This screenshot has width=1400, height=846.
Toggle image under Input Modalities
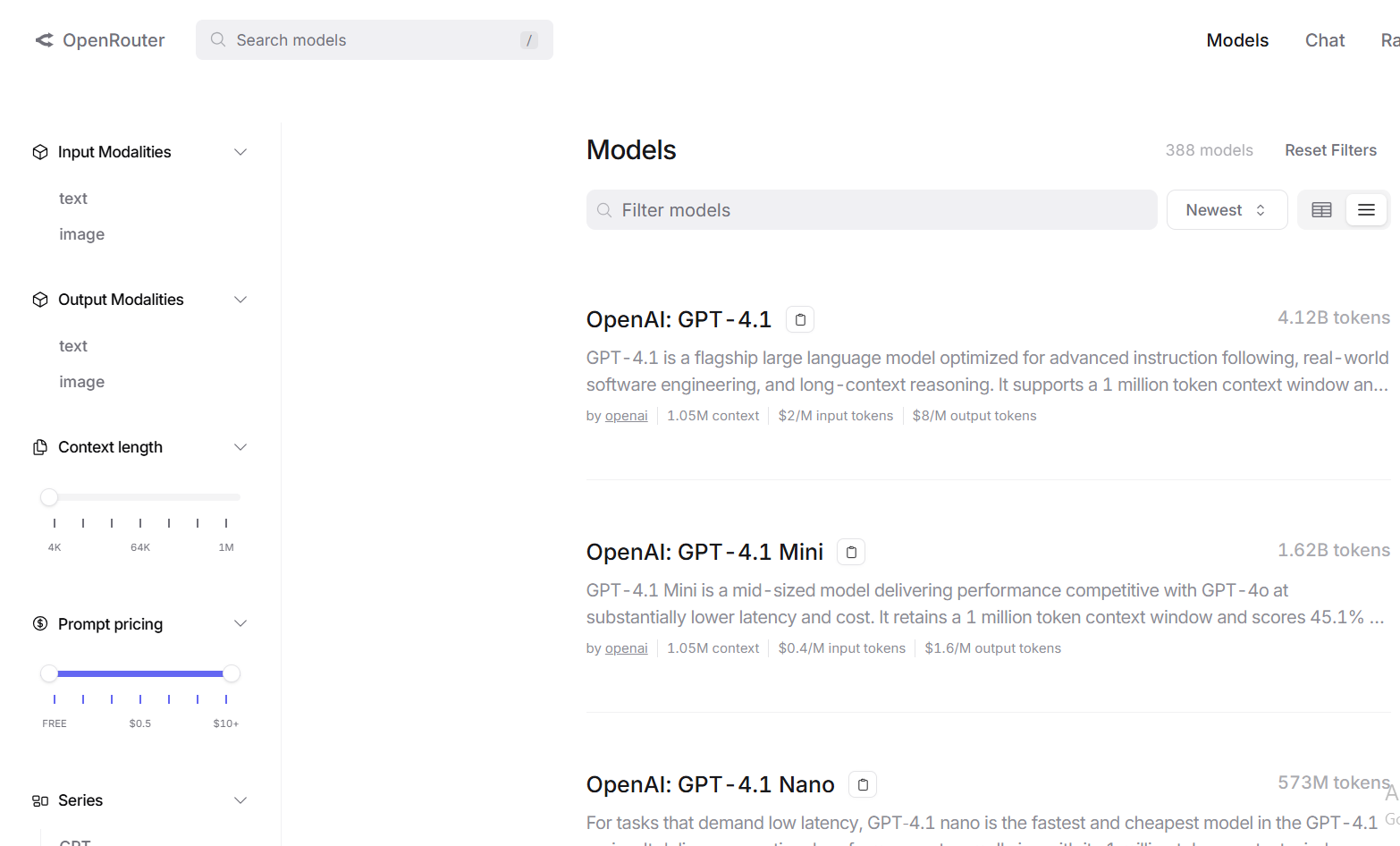click(x=82, y=234)
